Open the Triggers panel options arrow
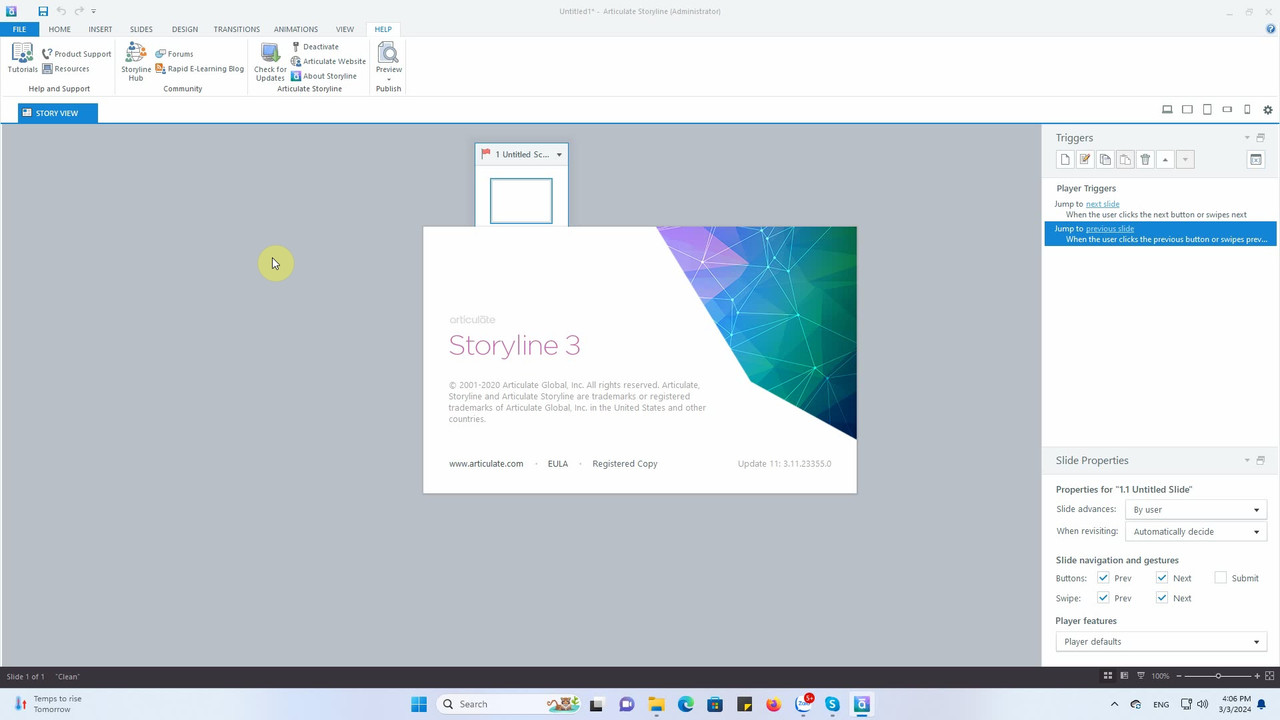This screenshot has height=720, width=1280. pyautogui.click(x=1247, y=138)
